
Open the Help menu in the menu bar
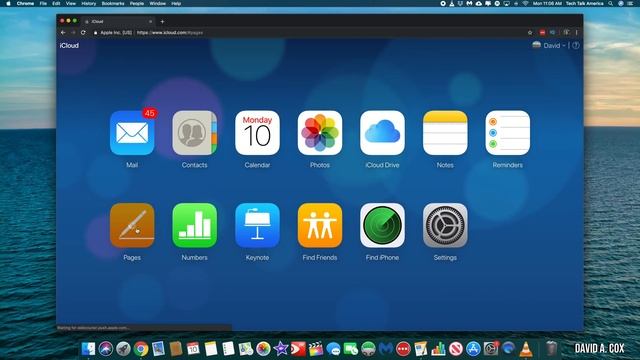point(176,3)
